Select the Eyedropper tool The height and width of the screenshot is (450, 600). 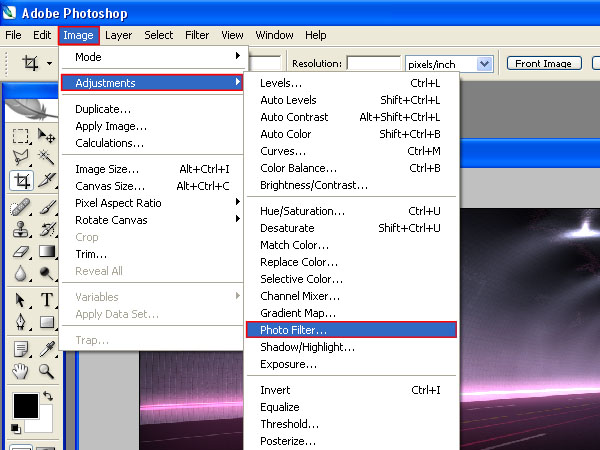[x=46, y=349]
